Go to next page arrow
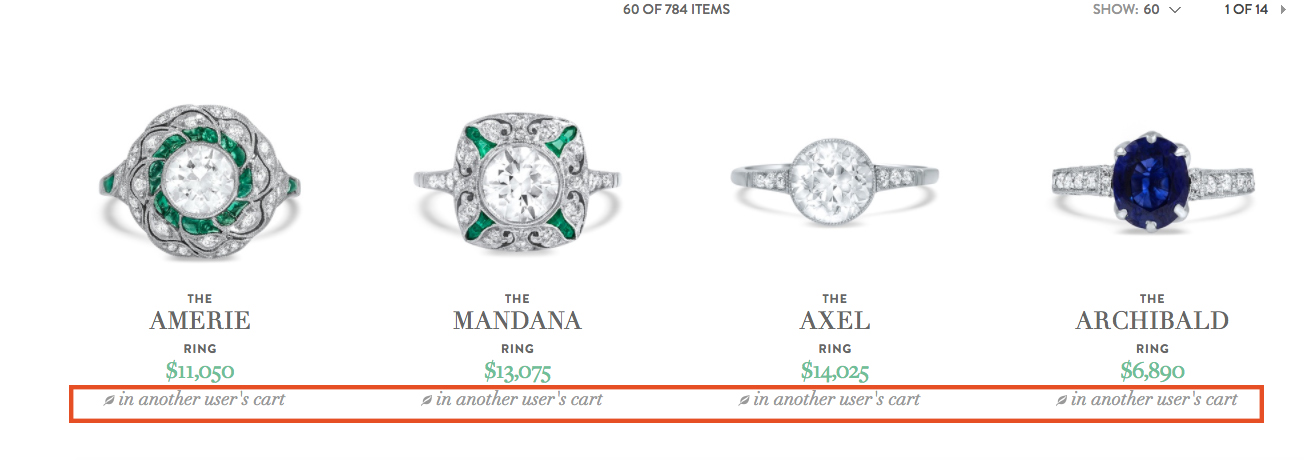 [1283, 10]
